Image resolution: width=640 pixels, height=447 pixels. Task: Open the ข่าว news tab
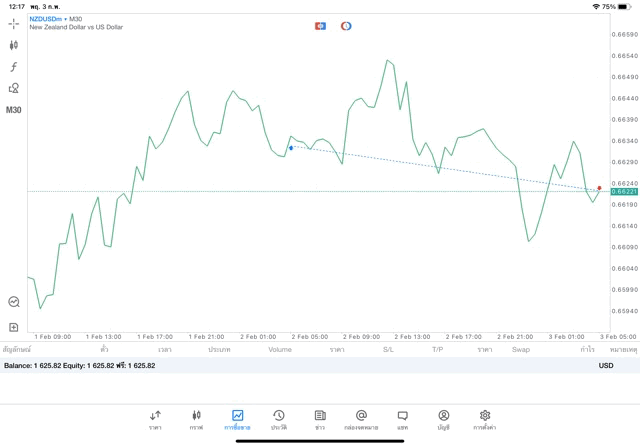coord(320,419)
